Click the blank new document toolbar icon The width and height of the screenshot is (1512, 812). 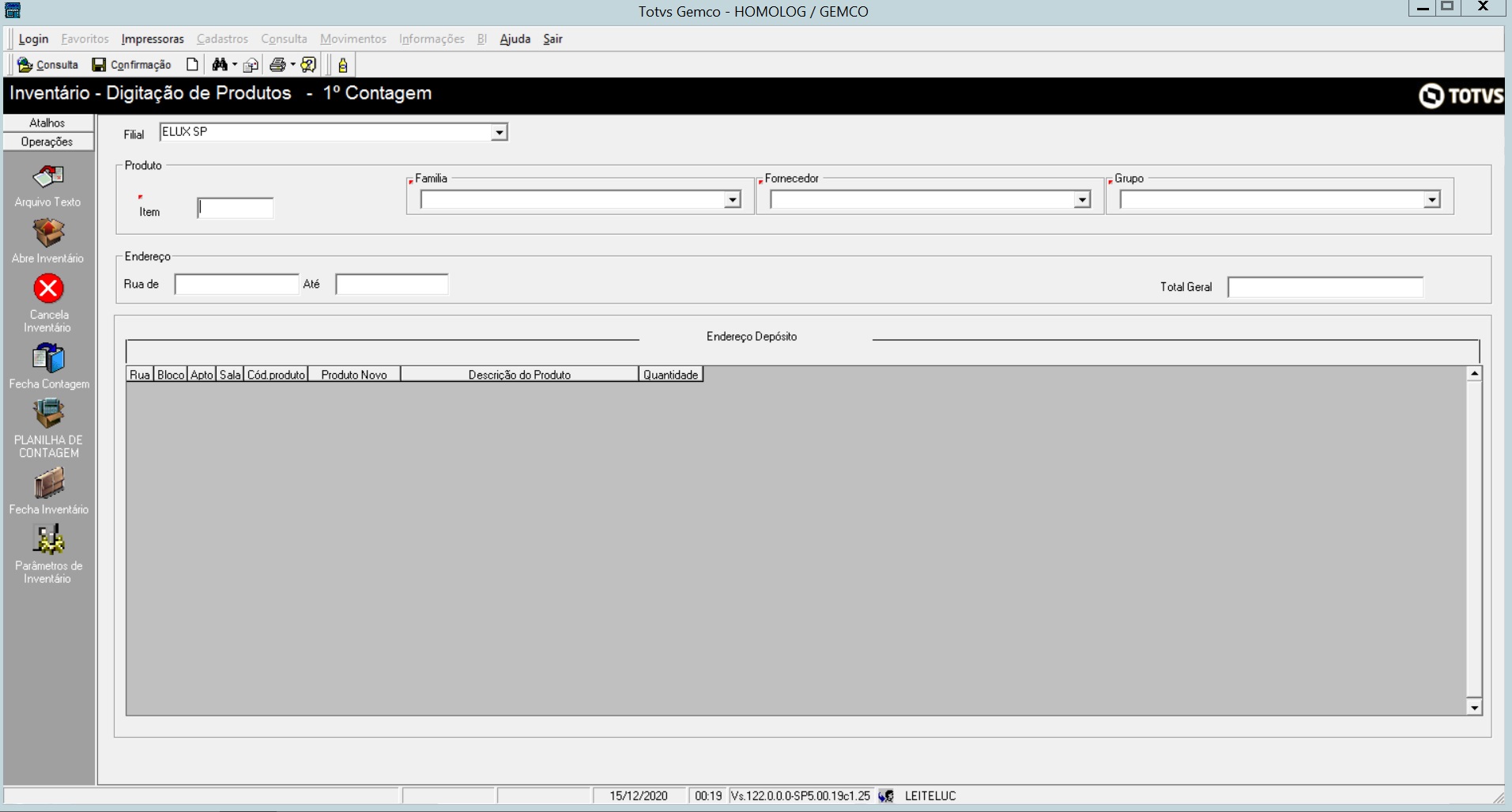(192, 65)
